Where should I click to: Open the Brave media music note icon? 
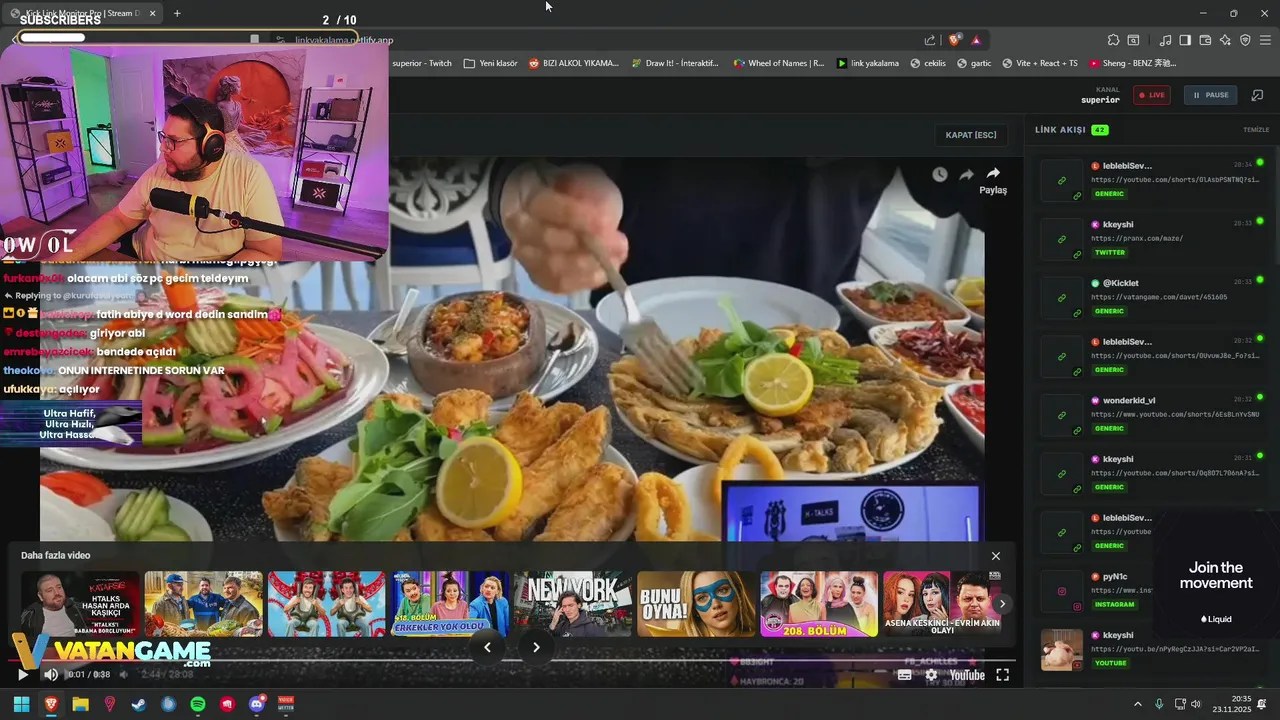[x=1165, y=40]
